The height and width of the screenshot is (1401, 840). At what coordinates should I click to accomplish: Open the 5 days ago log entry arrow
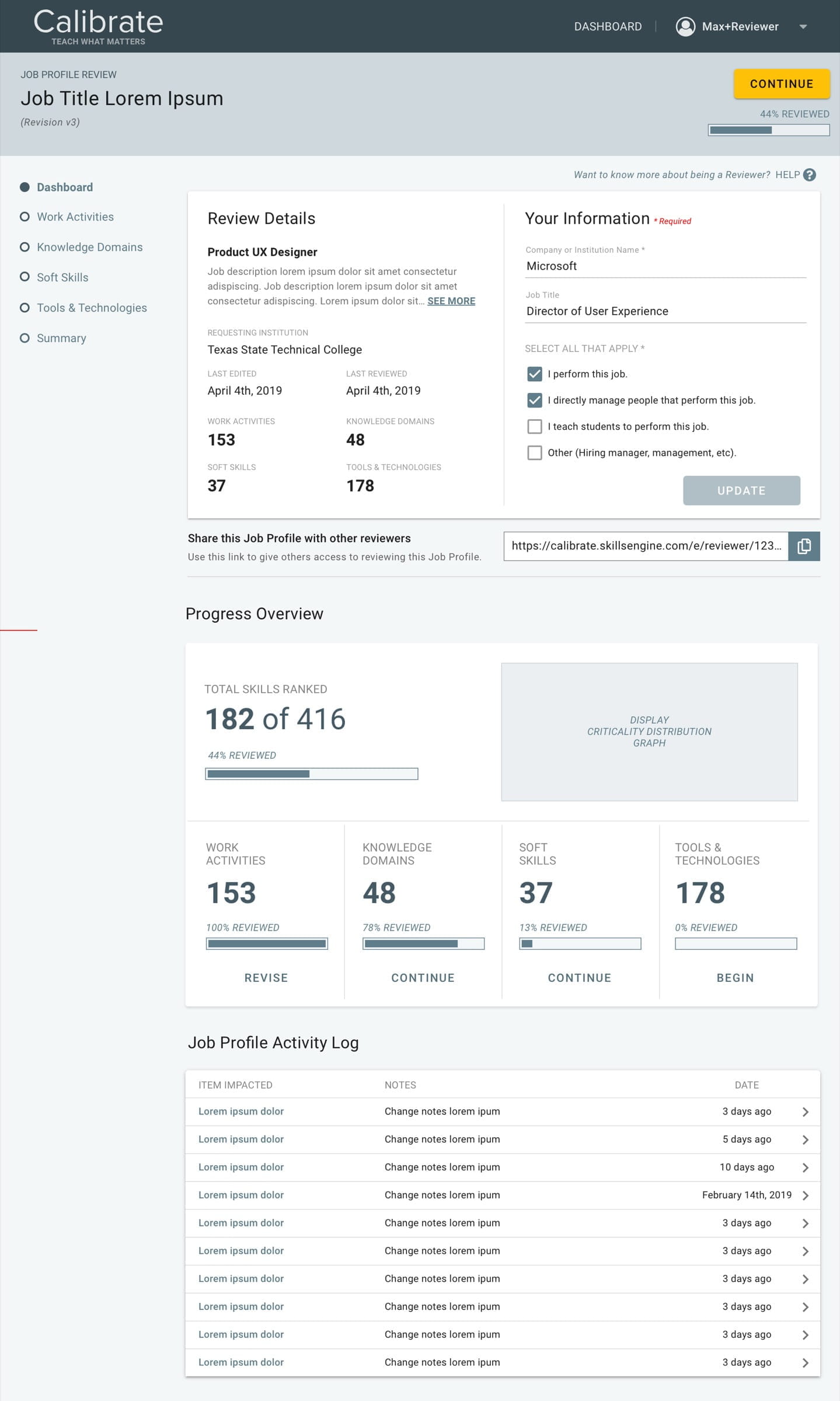click(806, 1139)
